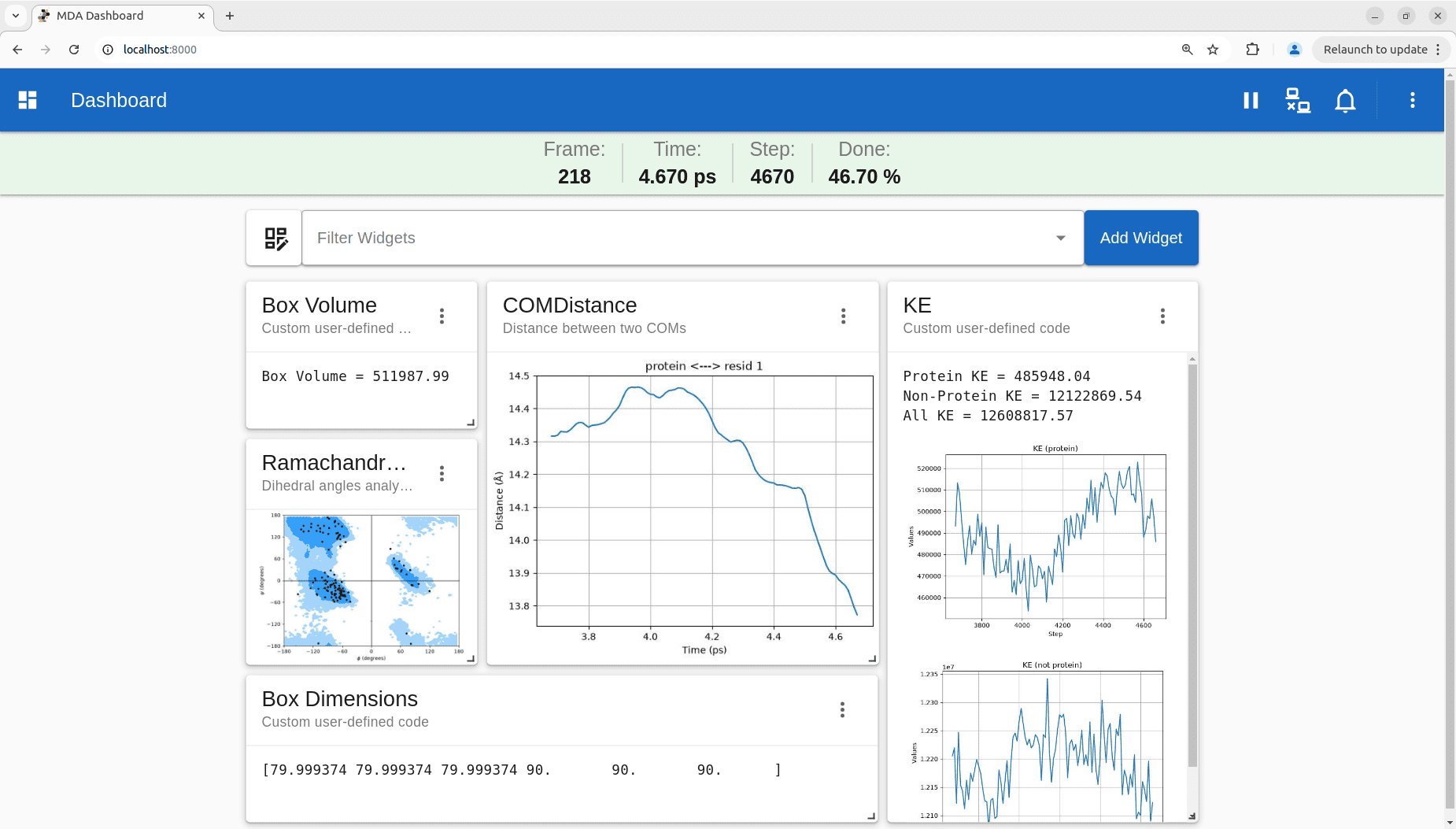This screenshot has width=1456, height=829.
Task: Click the Box Volume = 511987.99 text
Action: click(355, 376)
